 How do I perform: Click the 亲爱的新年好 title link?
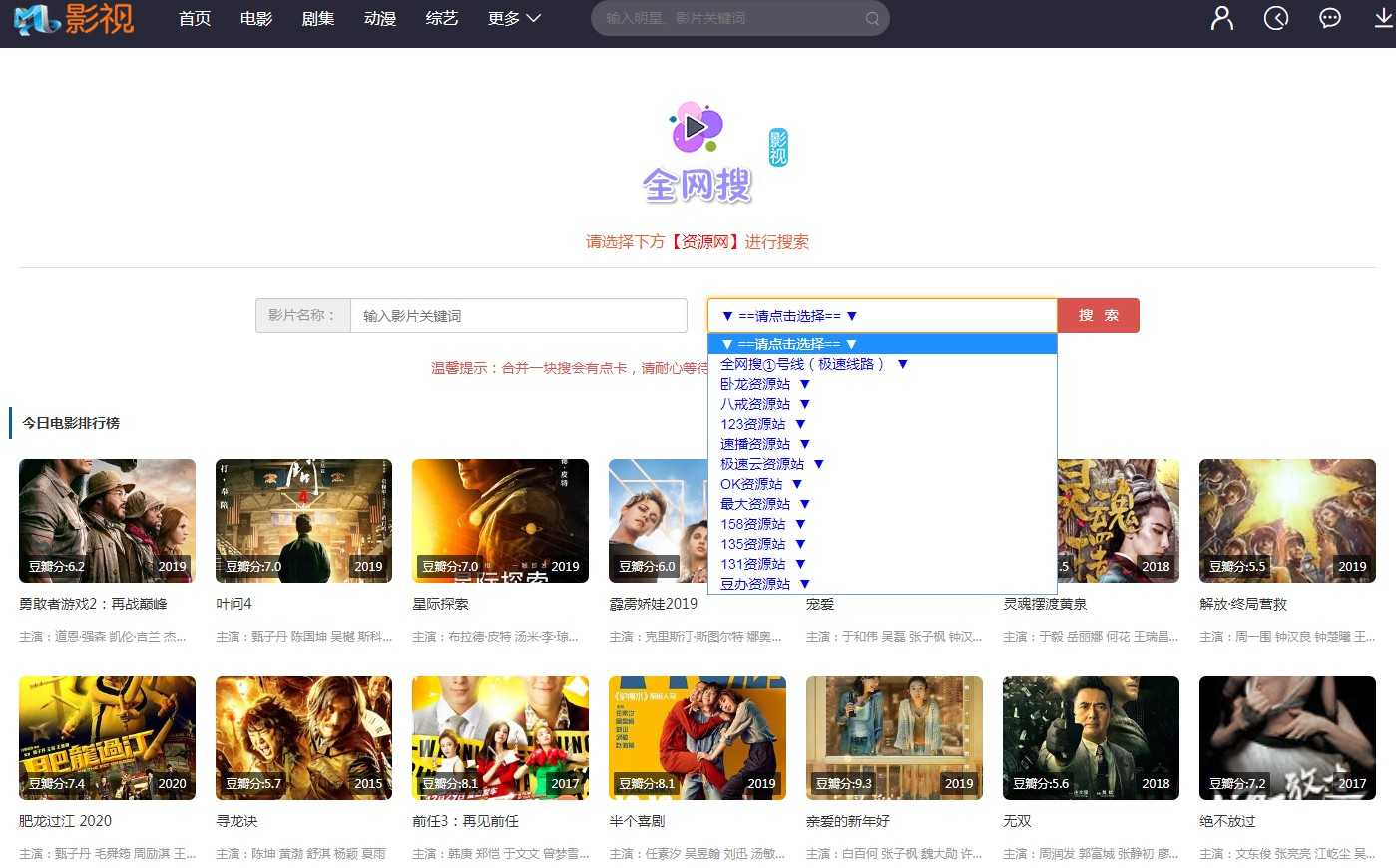[x=848, y=821]
